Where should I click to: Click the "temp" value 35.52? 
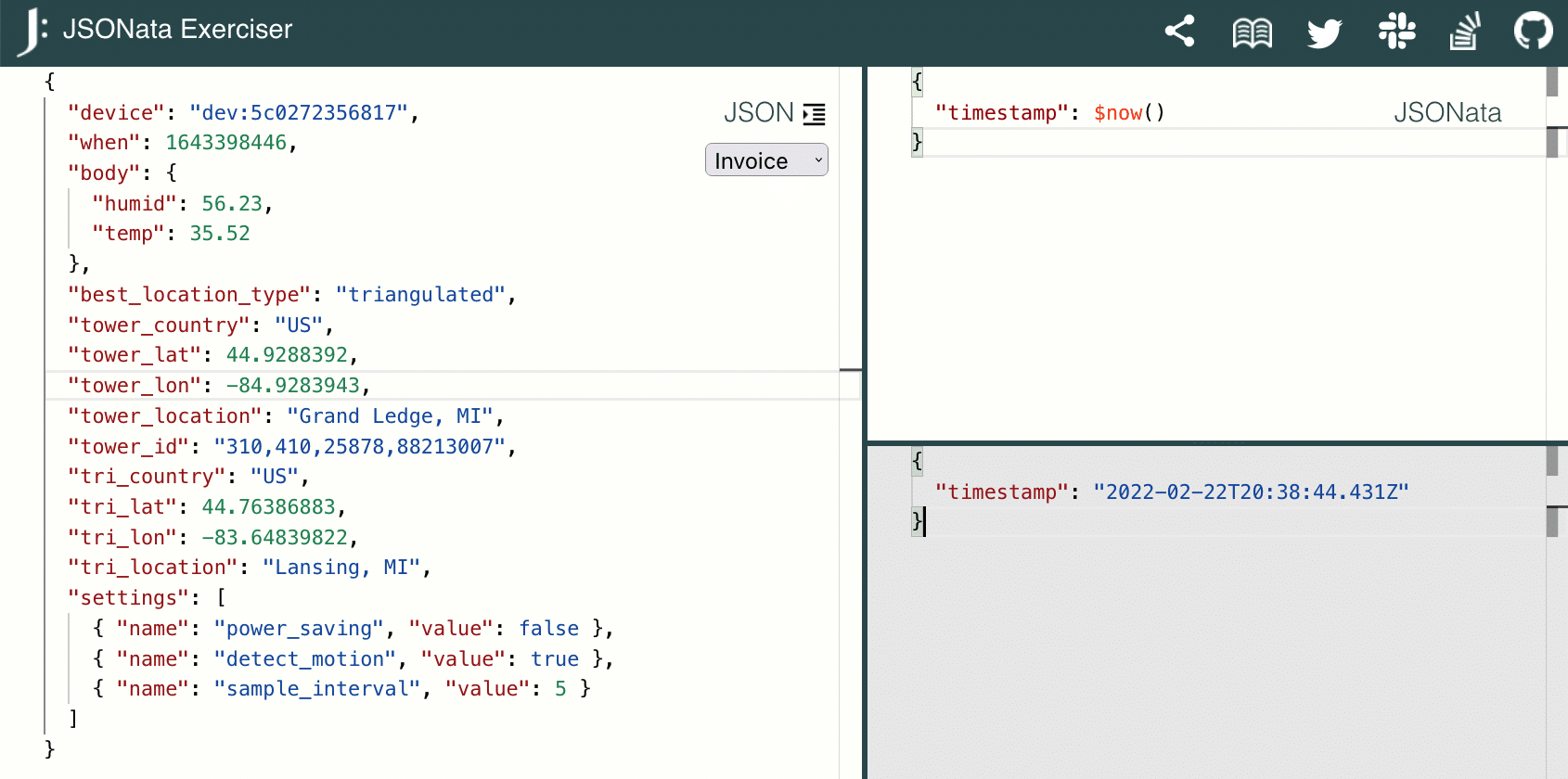point(220,234)
